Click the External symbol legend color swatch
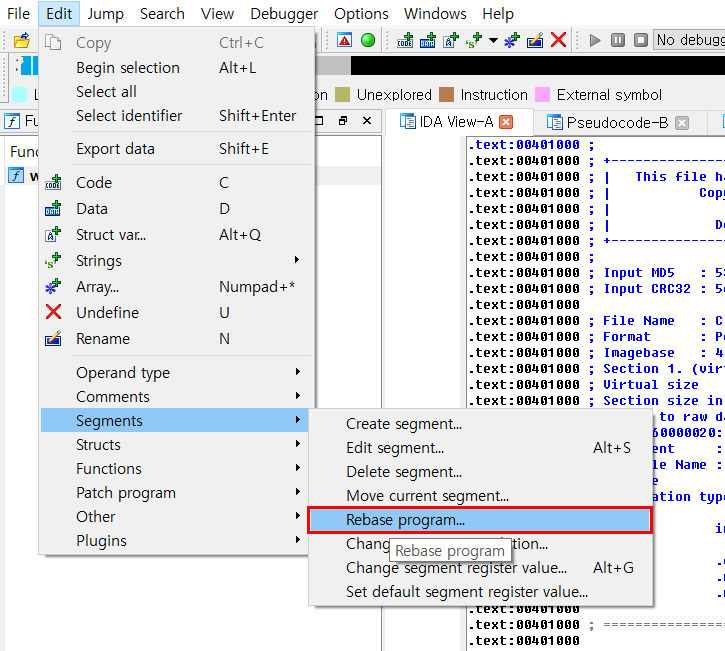This screenshot has width=725, height=651. coord(542,95)
